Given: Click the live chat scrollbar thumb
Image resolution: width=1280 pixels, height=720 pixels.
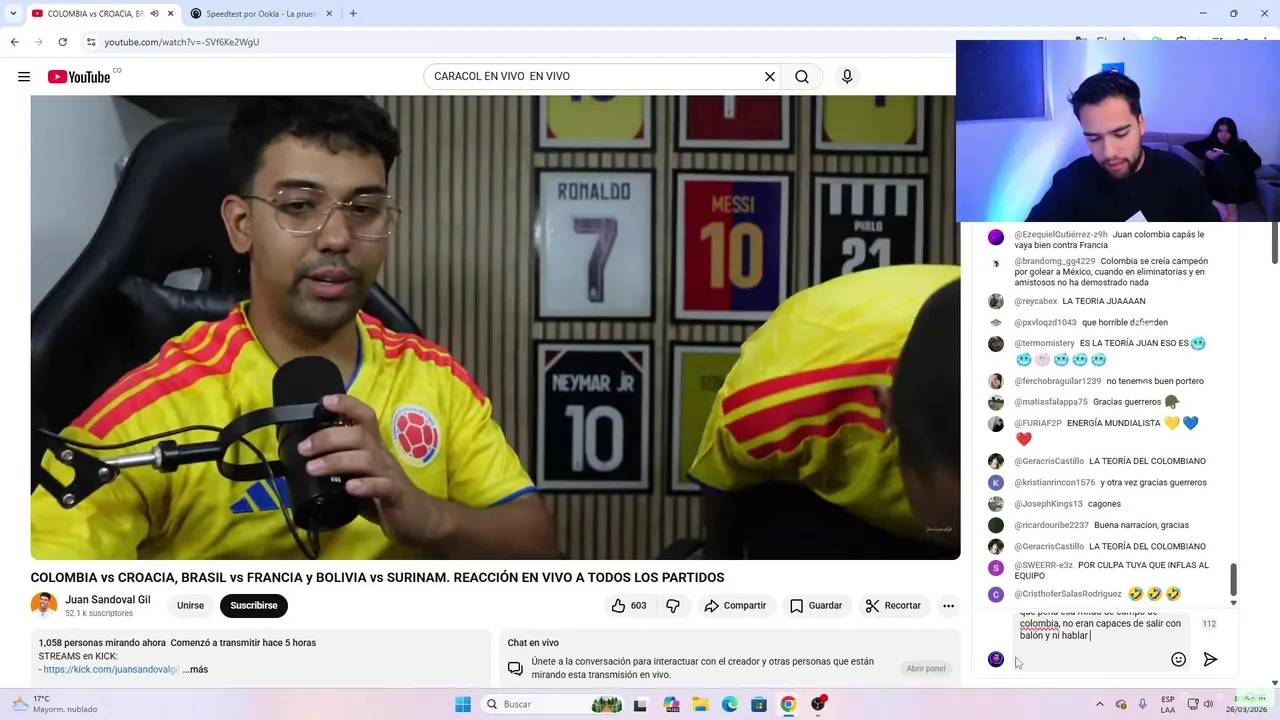Looking at the screenshot, I should (x=1233, y=578).
